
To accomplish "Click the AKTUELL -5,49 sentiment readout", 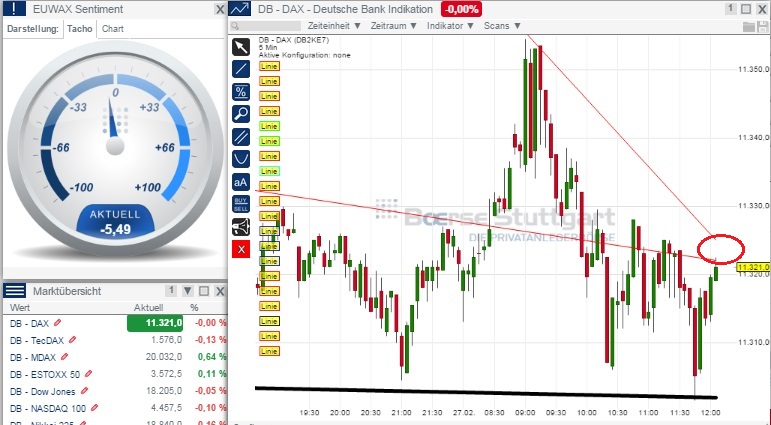I will [x=115, y=222].
